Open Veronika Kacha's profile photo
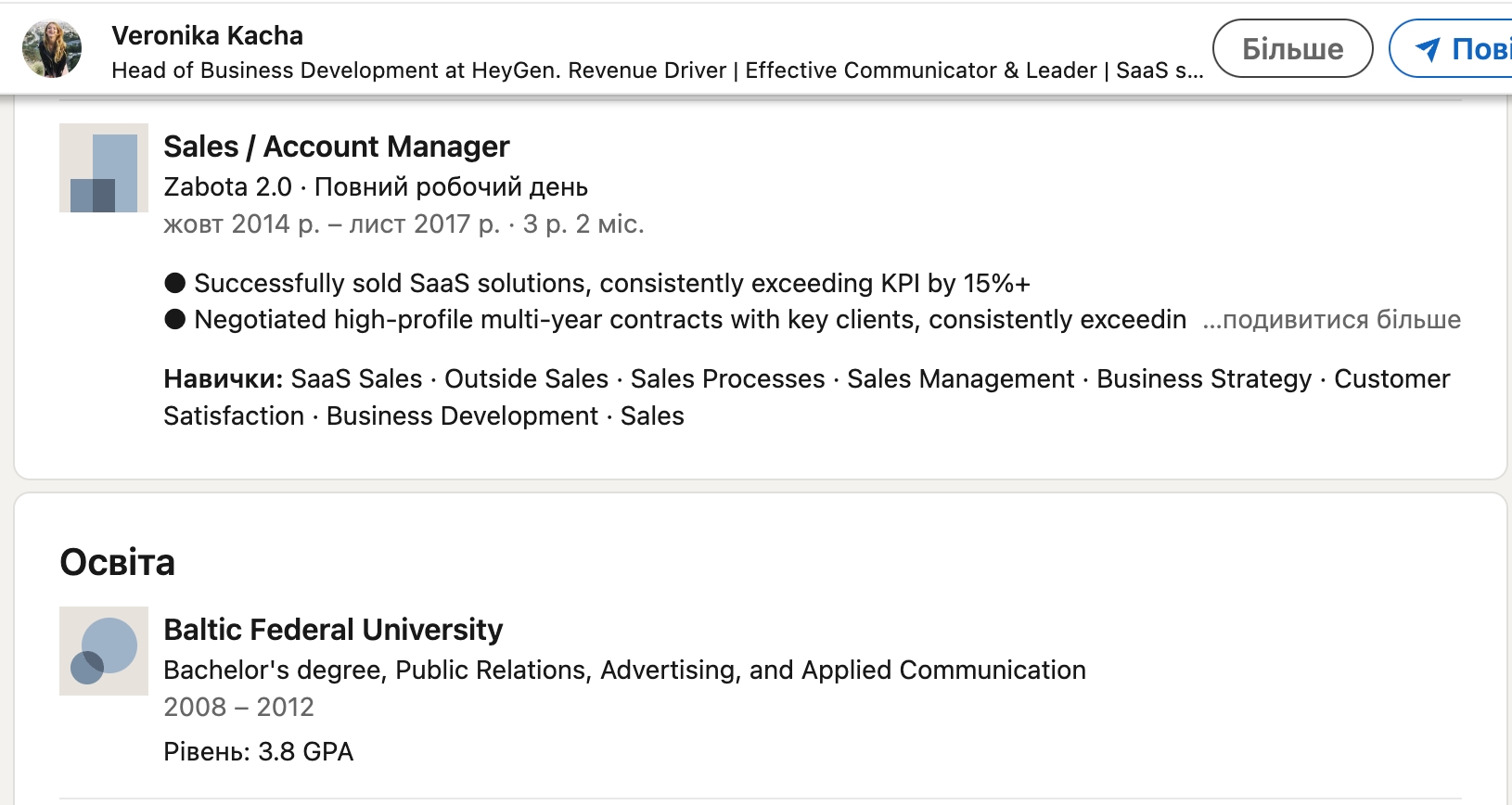Viewport: 1512px width, 805px height. [x=52, y=49]
